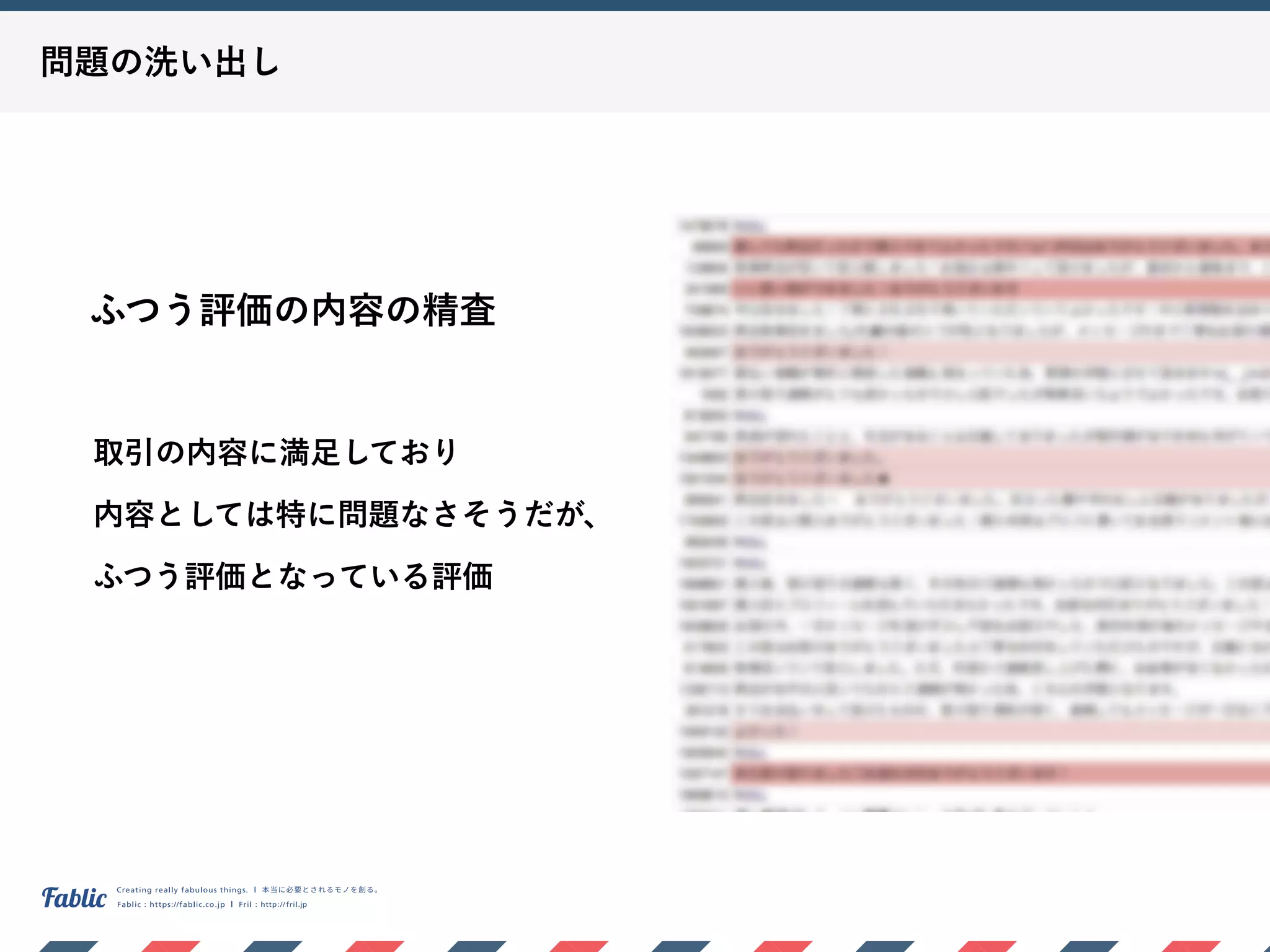The width and height of the screenshot is (1270, 952).
Task: Click the line 取引の内容に満足しており
Action: tap(276, 452)
